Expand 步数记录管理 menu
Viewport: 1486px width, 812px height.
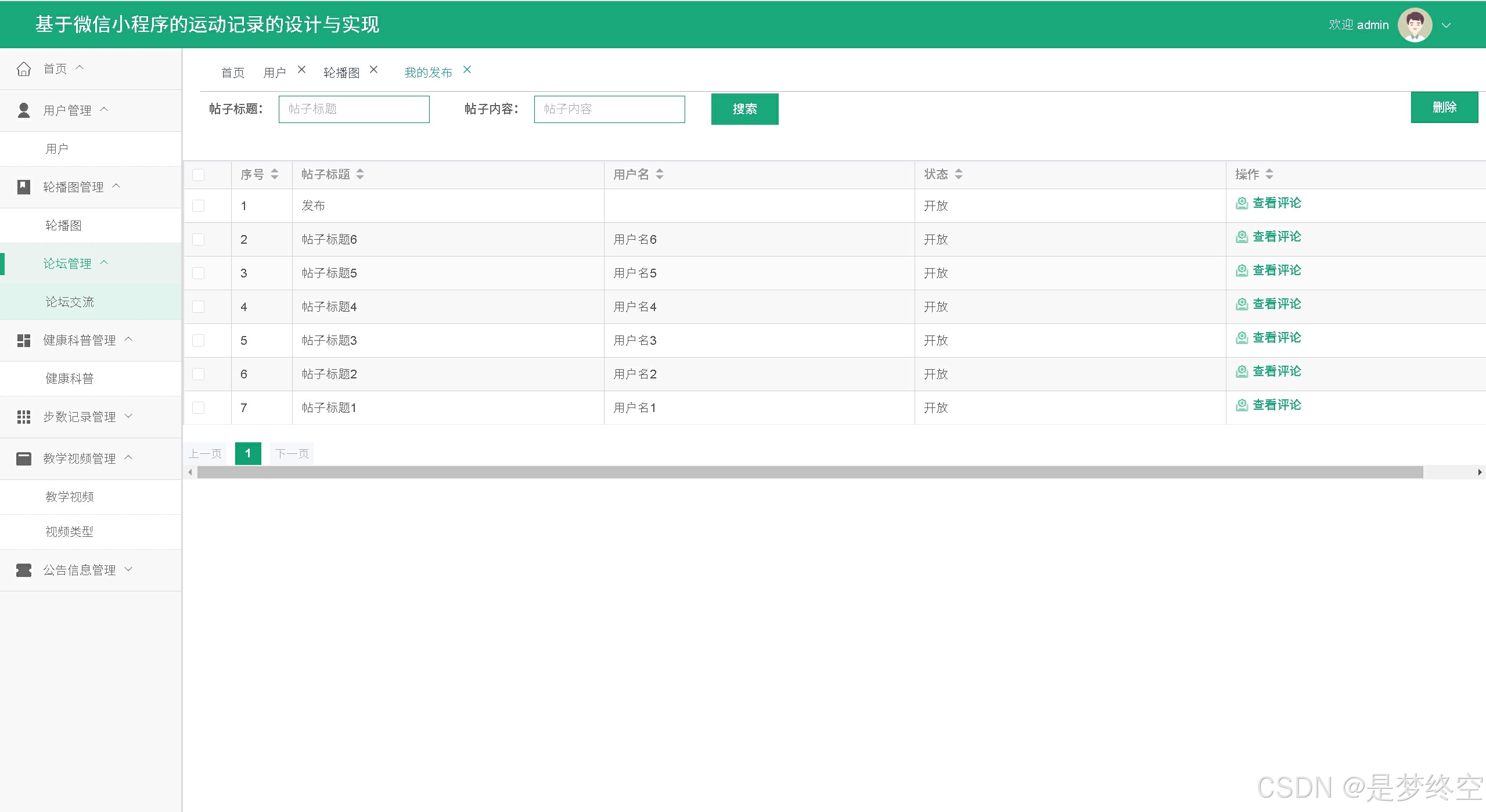[80, 417]
